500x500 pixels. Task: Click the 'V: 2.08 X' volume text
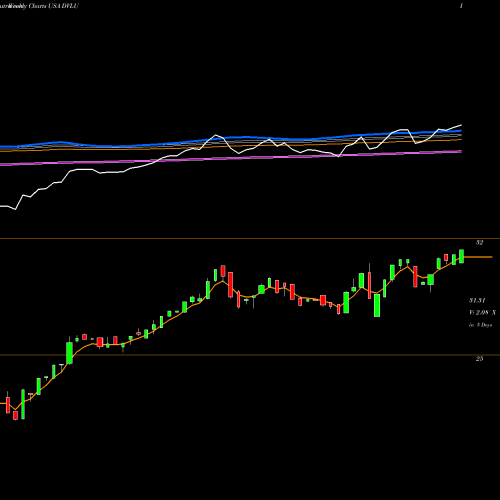tap(482, 313)
